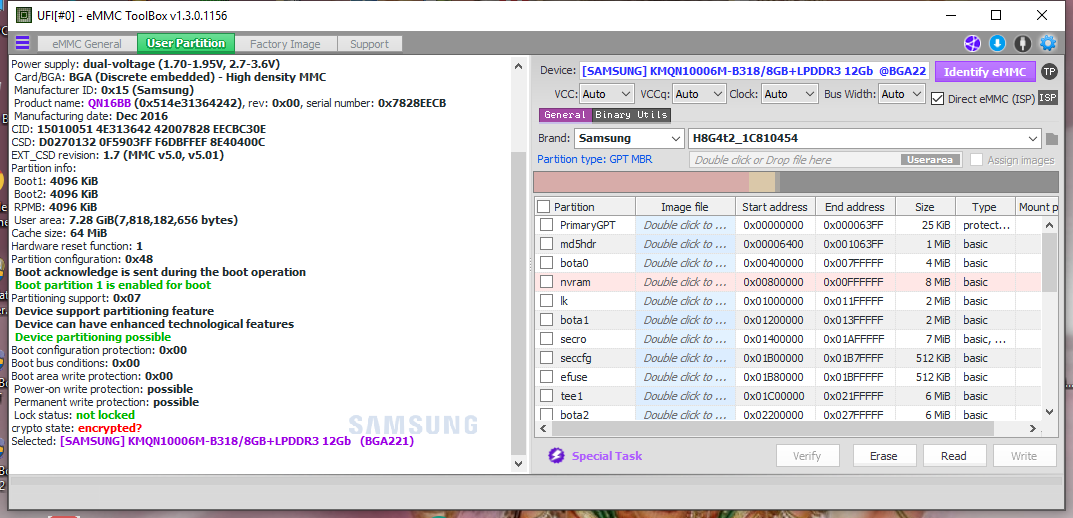1073x518 pixels.
Task: Toggle the Direct eMMC (ISP) checkbox
Action: click(x=938, y=99)
